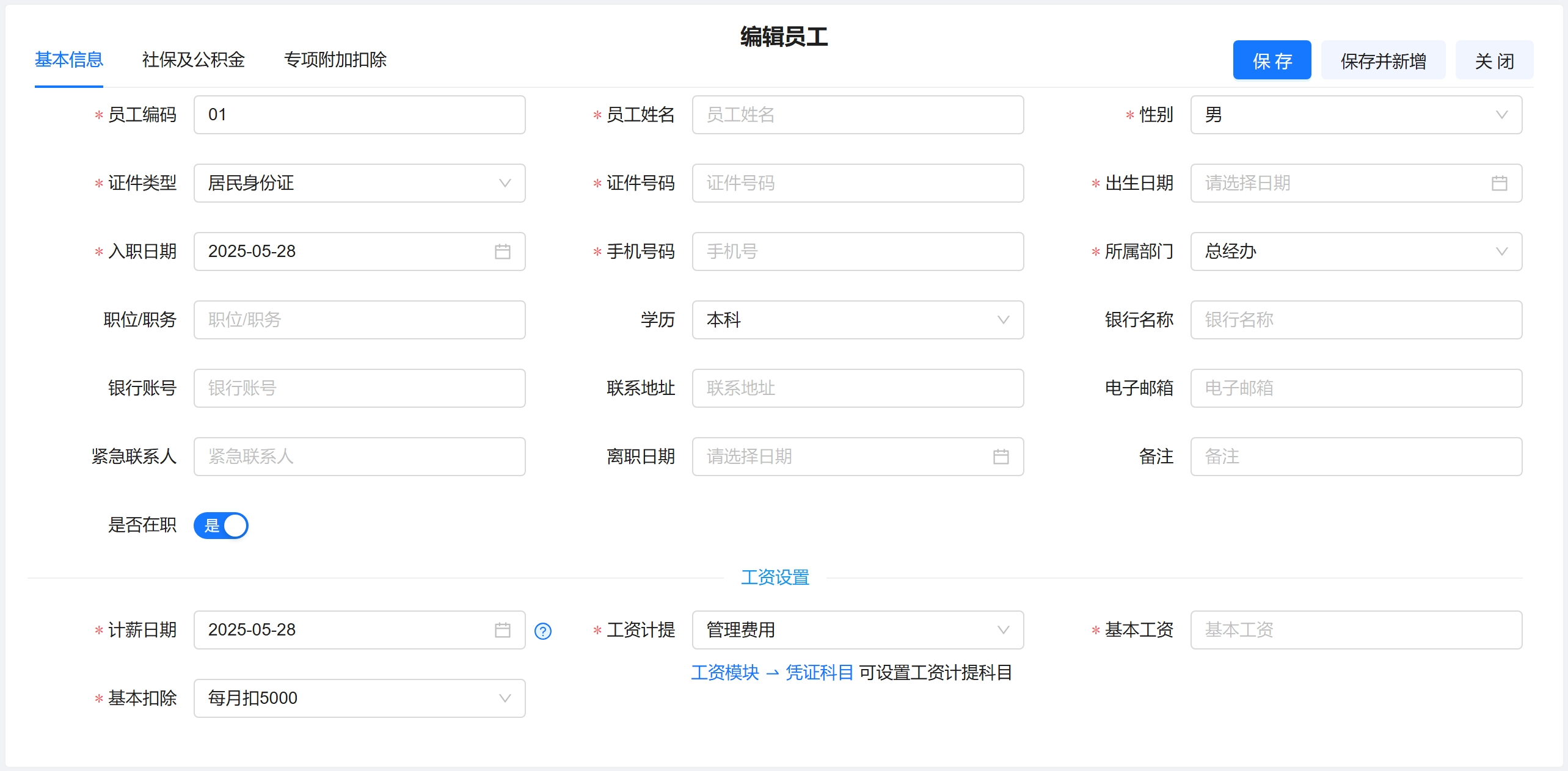Click the calendar icon in 离职日期 field

point(1001,457)
